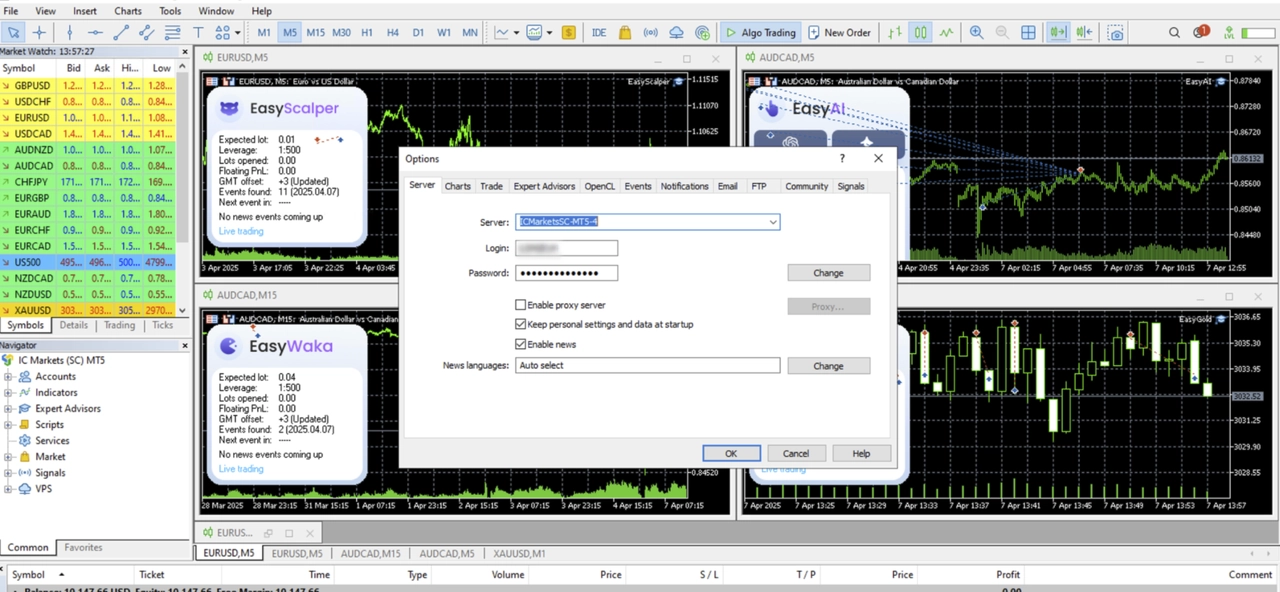
Task: Click the trendline drawing tool
Action: 121,33
